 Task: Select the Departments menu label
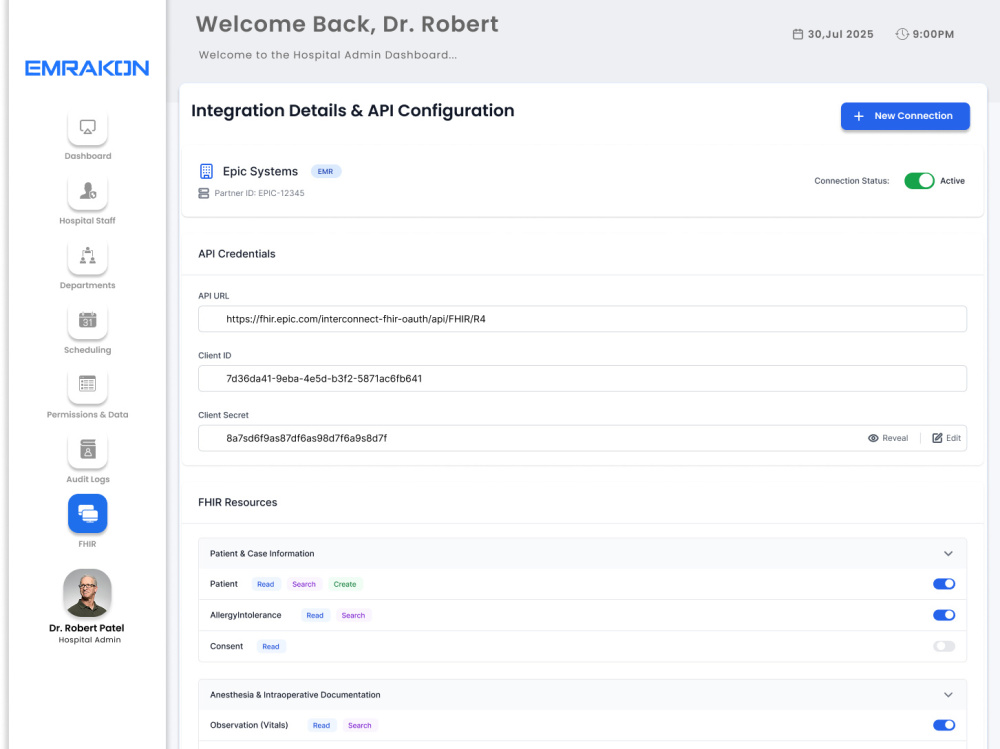tap(87, 285)
